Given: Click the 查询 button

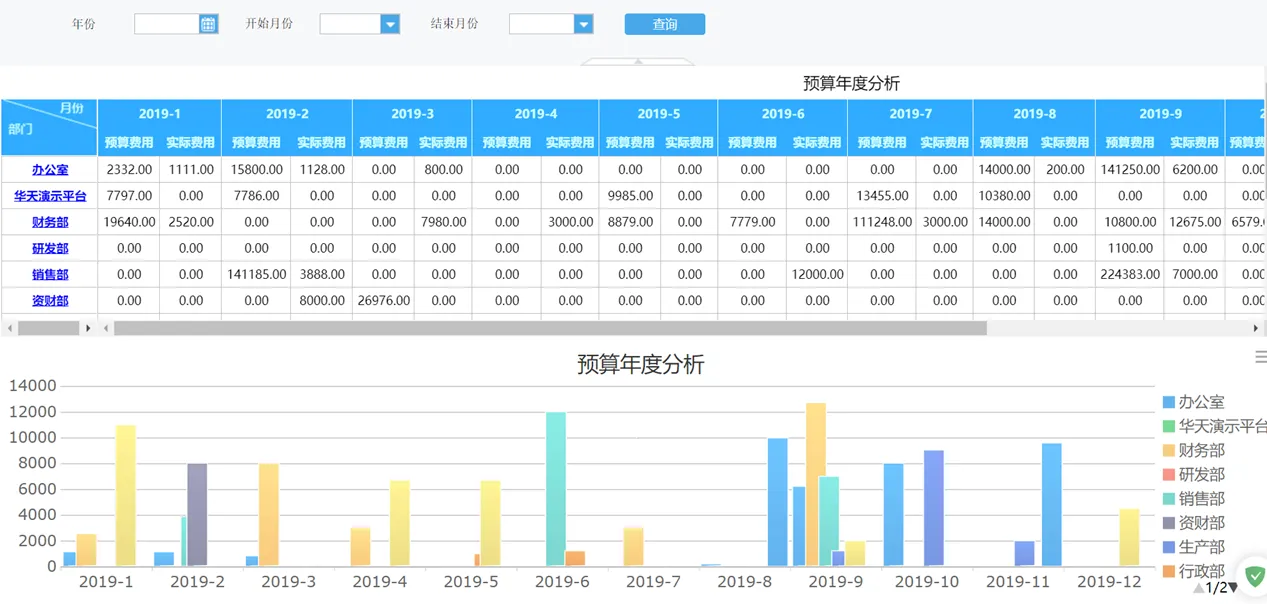Looking at the screenshot, I should 664,24.
